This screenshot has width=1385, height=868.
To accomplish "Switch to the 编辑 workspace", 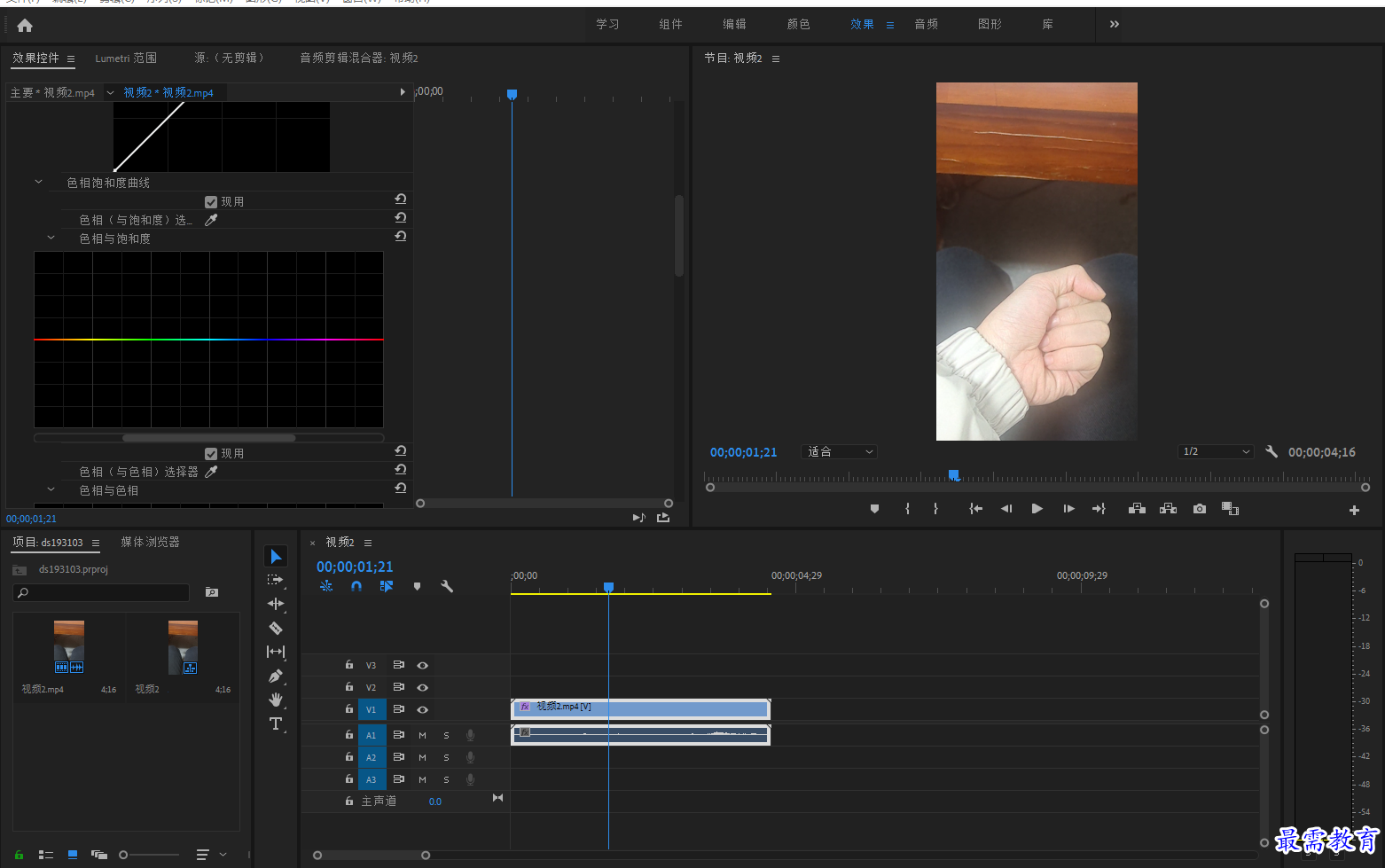I will click(735, 24).
